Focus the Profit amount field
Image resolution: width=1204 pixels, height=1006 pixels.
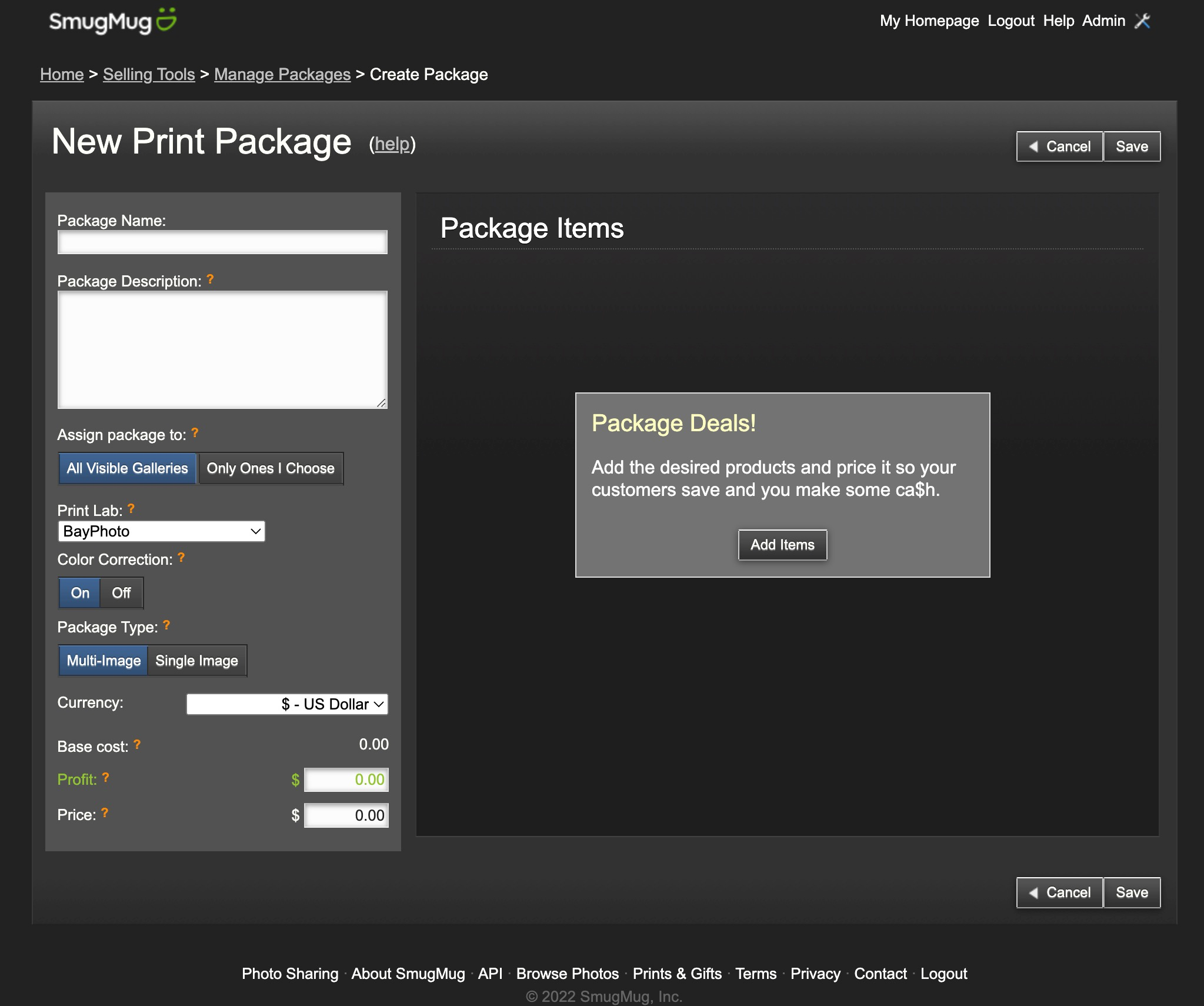click(346, 780)
